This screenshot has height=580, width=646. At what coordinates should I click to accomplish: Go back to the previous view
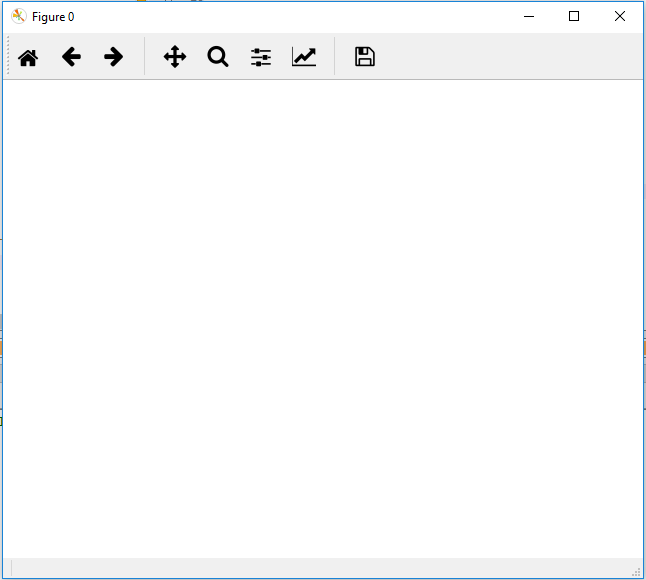tap(71, 57)
